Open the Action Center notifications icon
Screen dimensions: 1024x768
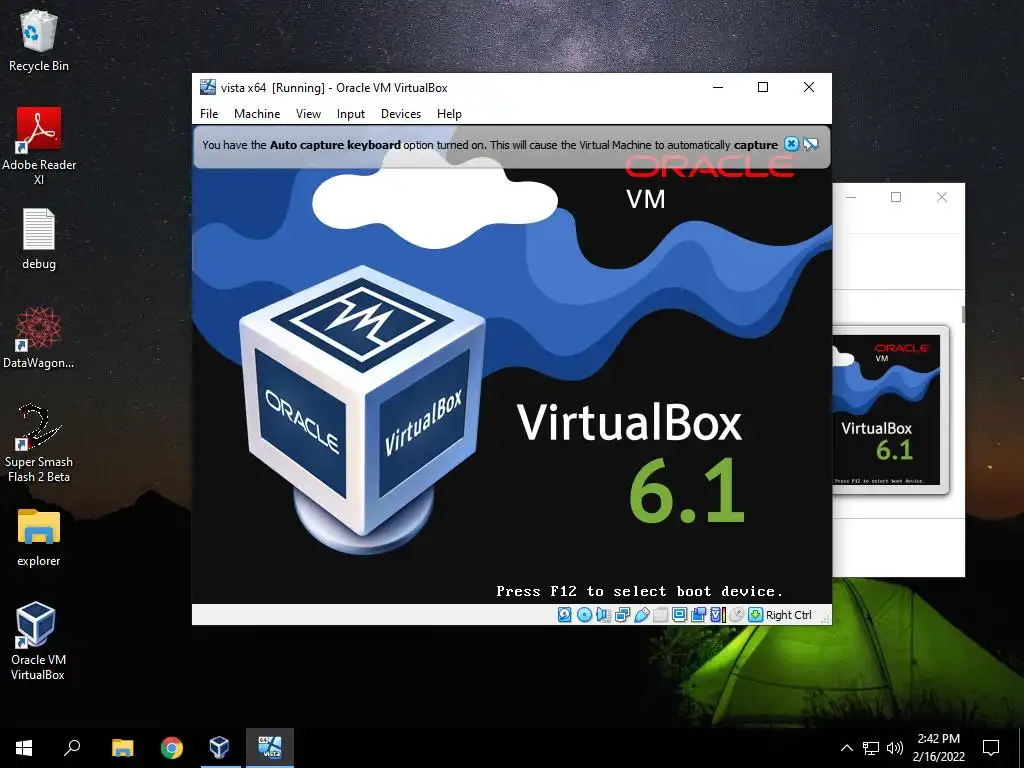pyautogui.click(x=991, y=748)
